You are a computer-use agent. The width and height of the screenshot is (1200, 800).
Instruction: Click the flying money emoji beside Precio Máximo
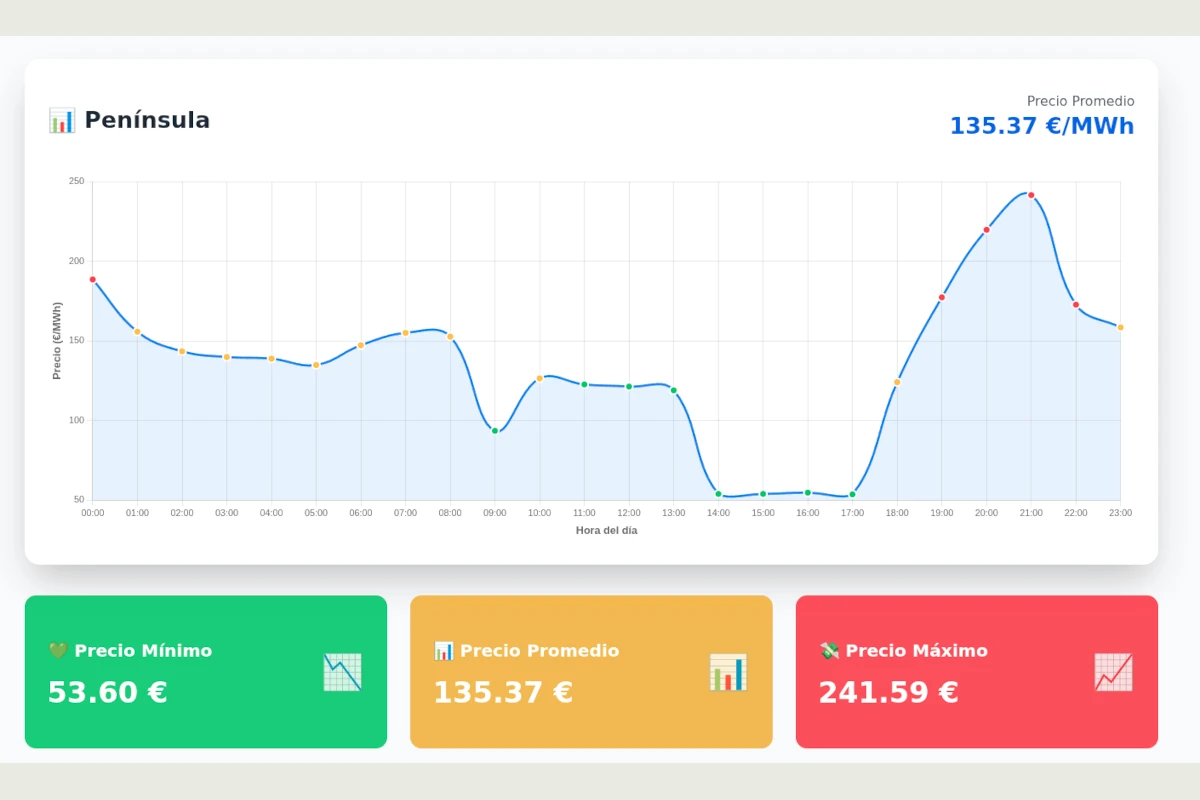click(829, 651)
